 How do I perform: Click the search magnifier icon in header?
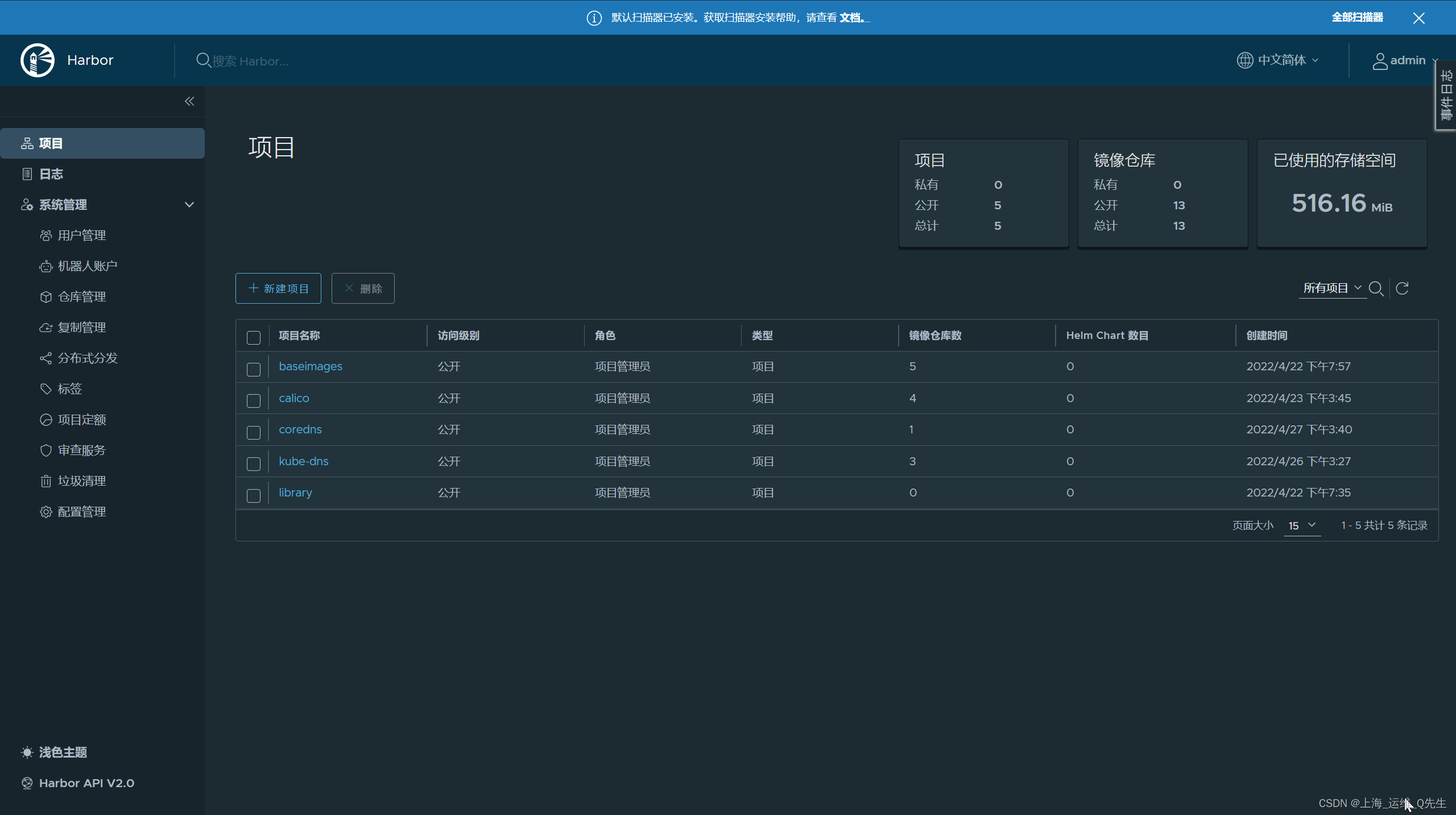(203, 60)
